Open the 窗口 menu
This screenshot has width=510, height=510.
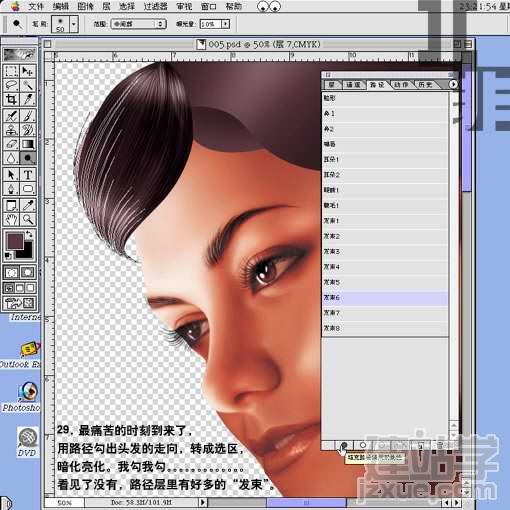tap(209, 6)
